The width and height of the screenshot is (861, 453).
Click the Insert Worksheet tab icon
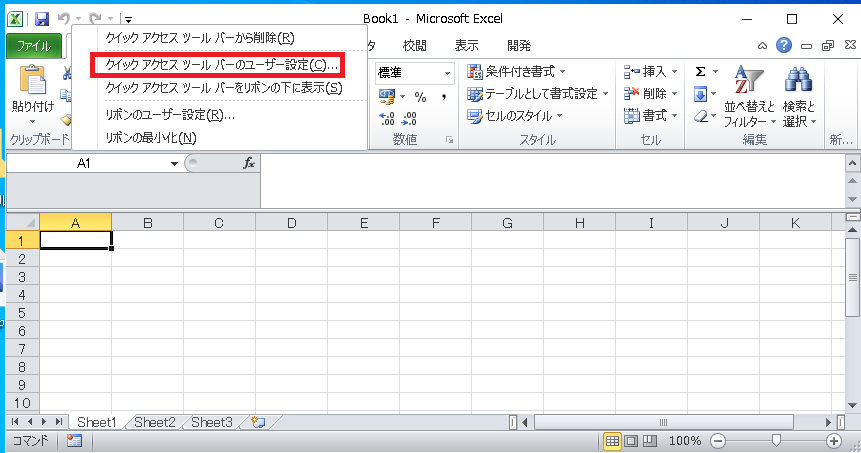tap(258, 422)
